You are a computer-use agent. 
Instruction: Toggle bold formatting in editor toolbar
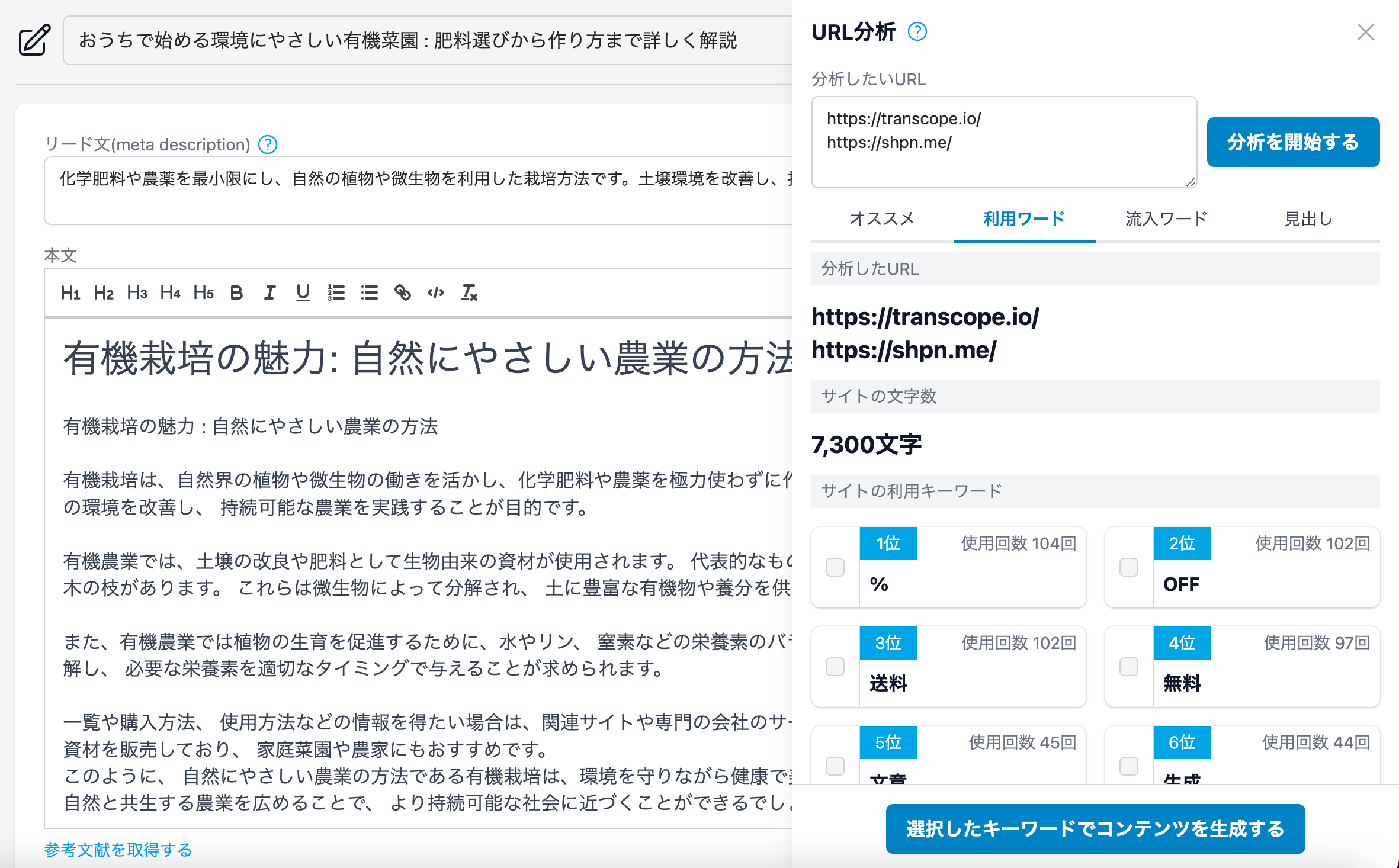coord(236,292)
